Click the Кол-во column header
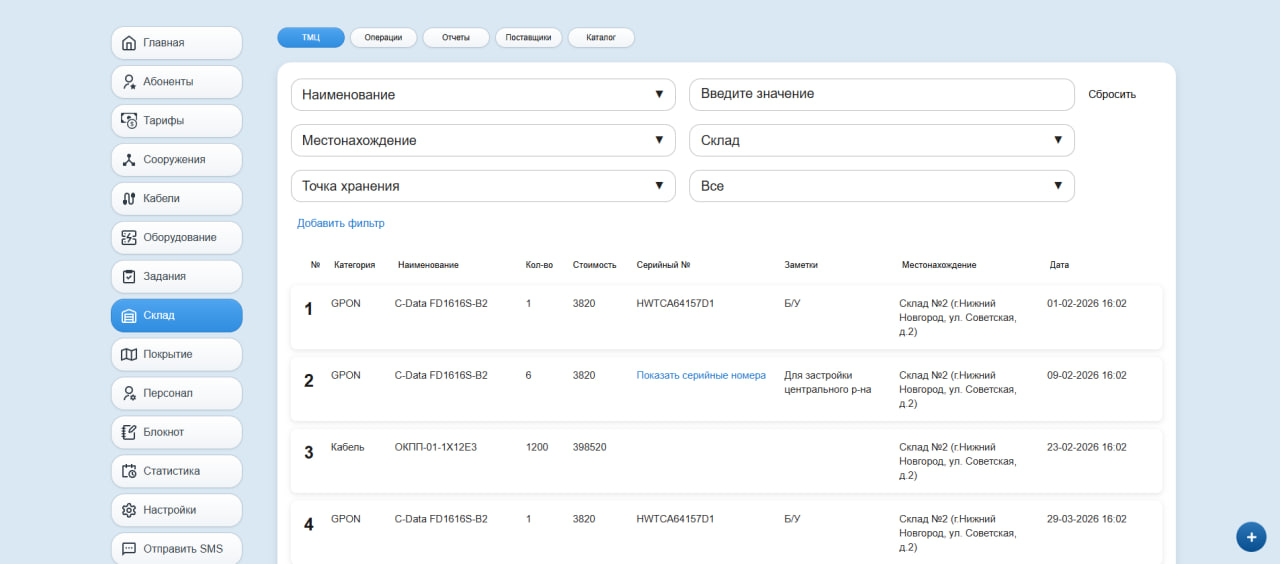This screenshot has width=1280, height=564. (539, 266)
